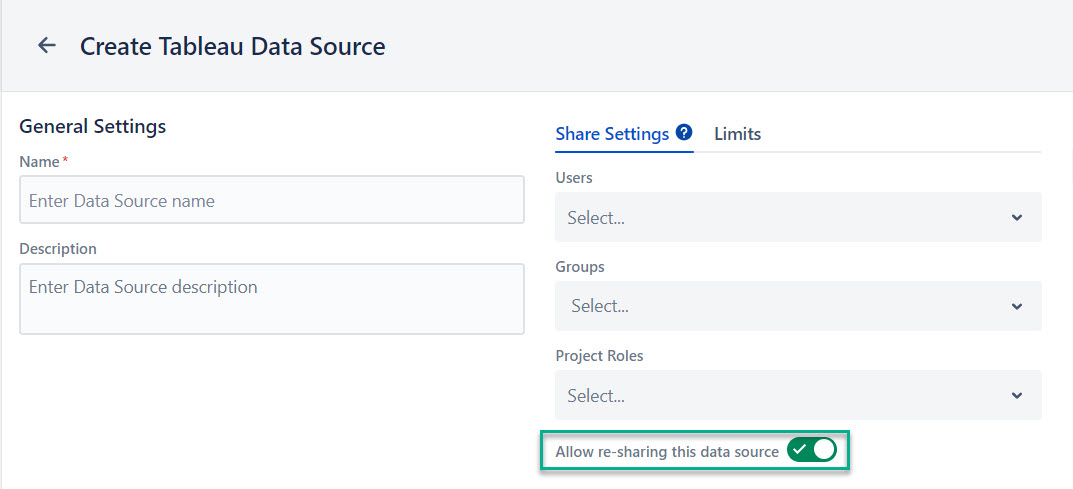Open the Project Roles select dropdown

click(798, 395)
